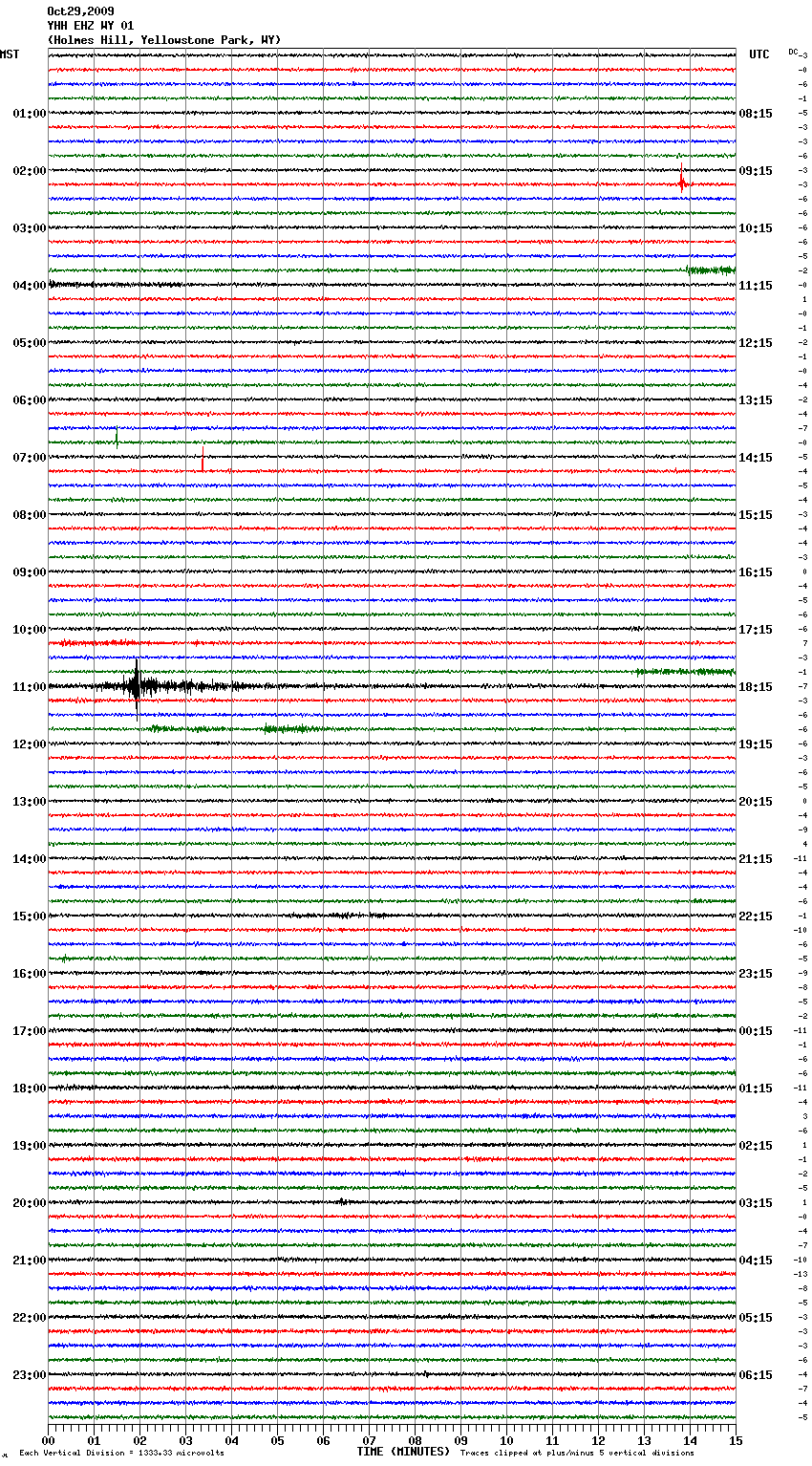Click the UTC time label '00:15'
The height and width of the screenshot is (1466, 812).
[756, 1031]
